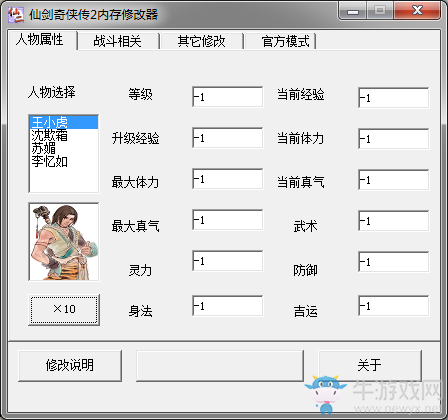Click the 关于 about button
448x420 pixels.
pyautogui.click(x=370, y=365)
